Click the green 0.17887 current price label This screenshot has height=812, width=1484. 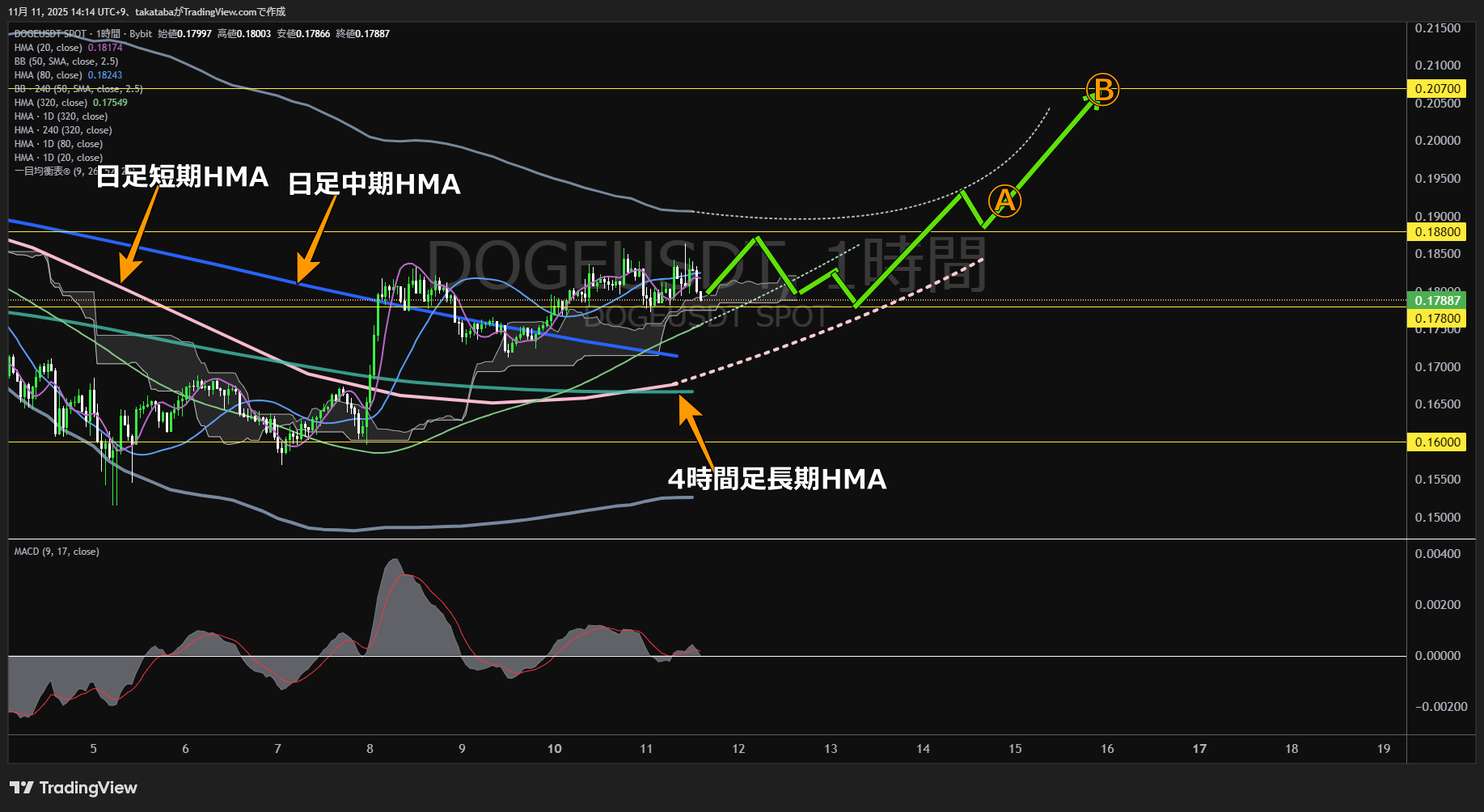1437,301
